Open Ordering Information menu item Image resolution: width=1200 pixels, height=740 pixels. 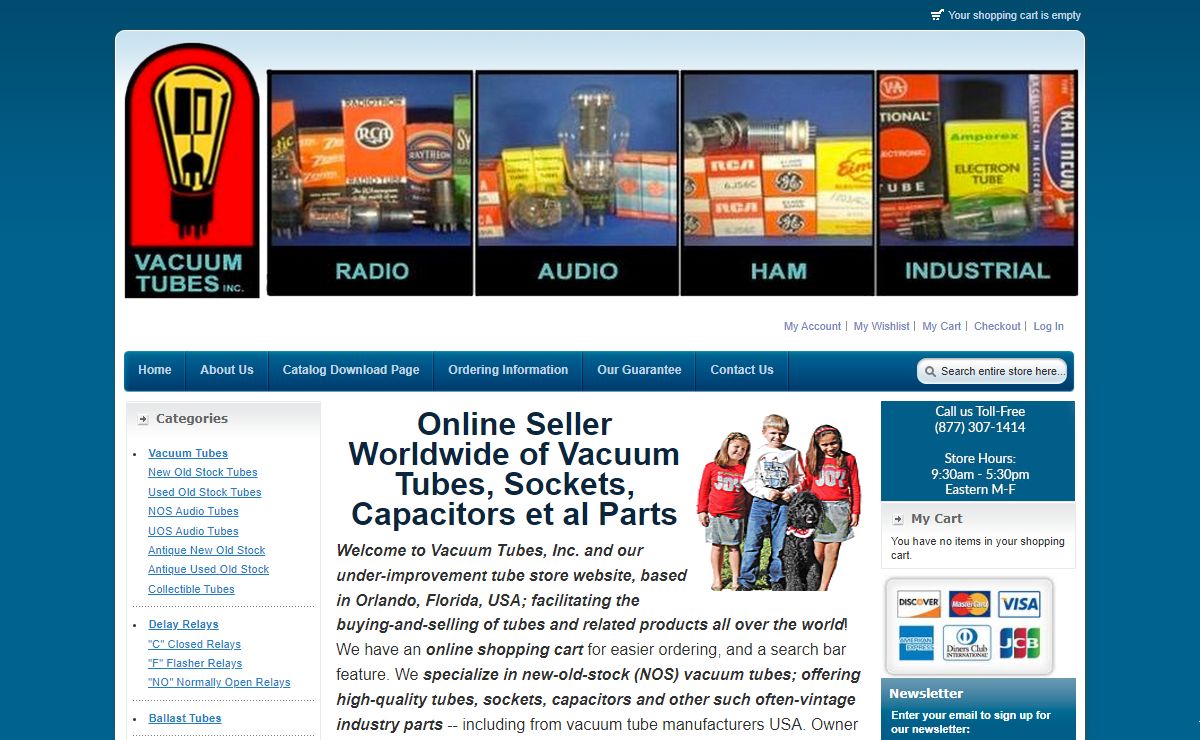(x=508, y=370)
